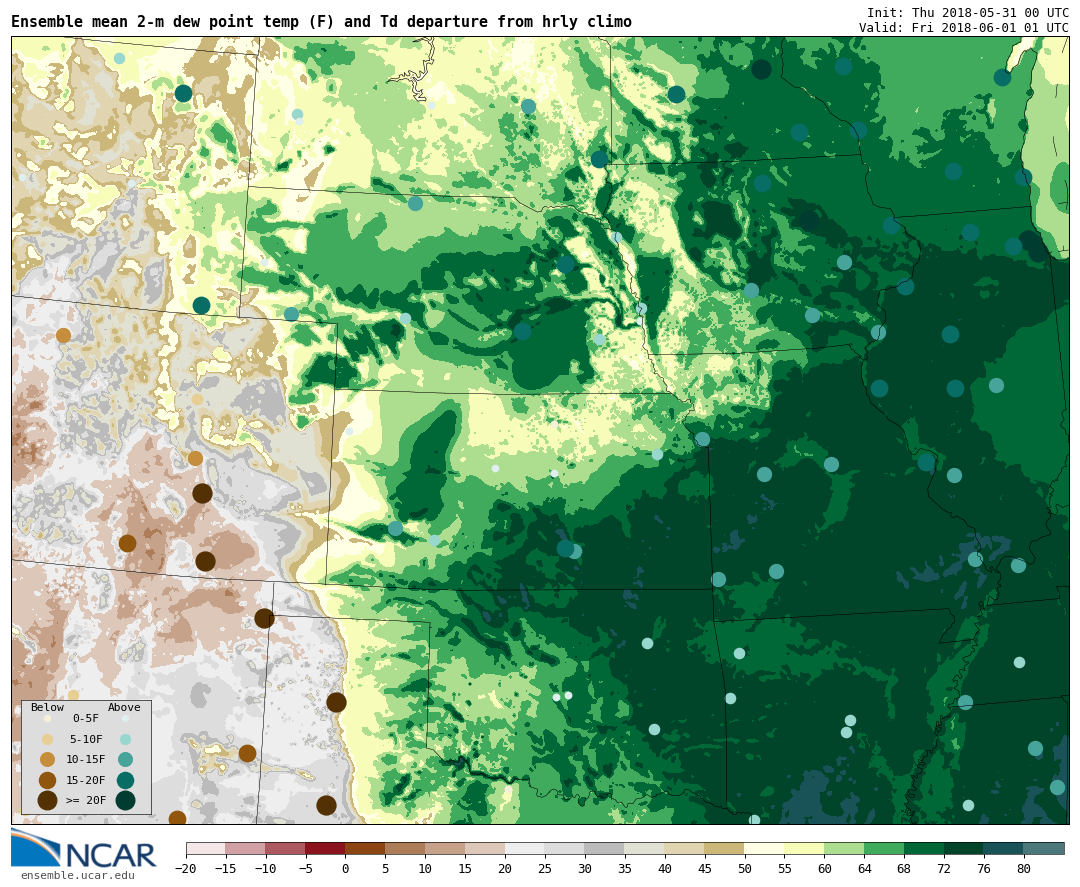This screenshot has width=1080, height=887.
Task: Click the legend's Above 0-5F pale dot
Action: pyautogui.click(x=125, y=719)
